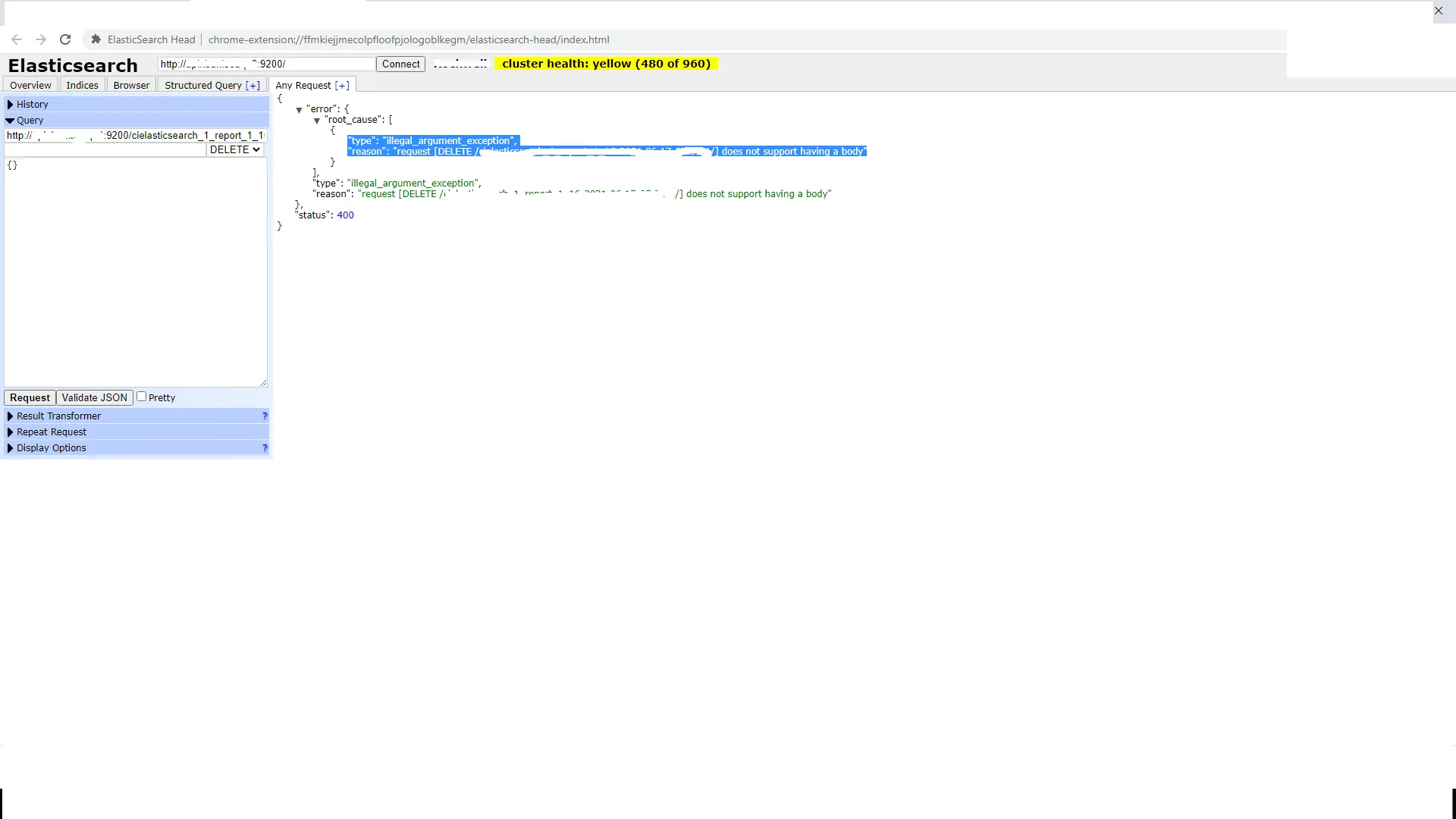Click plus icon on Structured Query tab
This screenshot has width=1456, height=819.
click(253, 86)
